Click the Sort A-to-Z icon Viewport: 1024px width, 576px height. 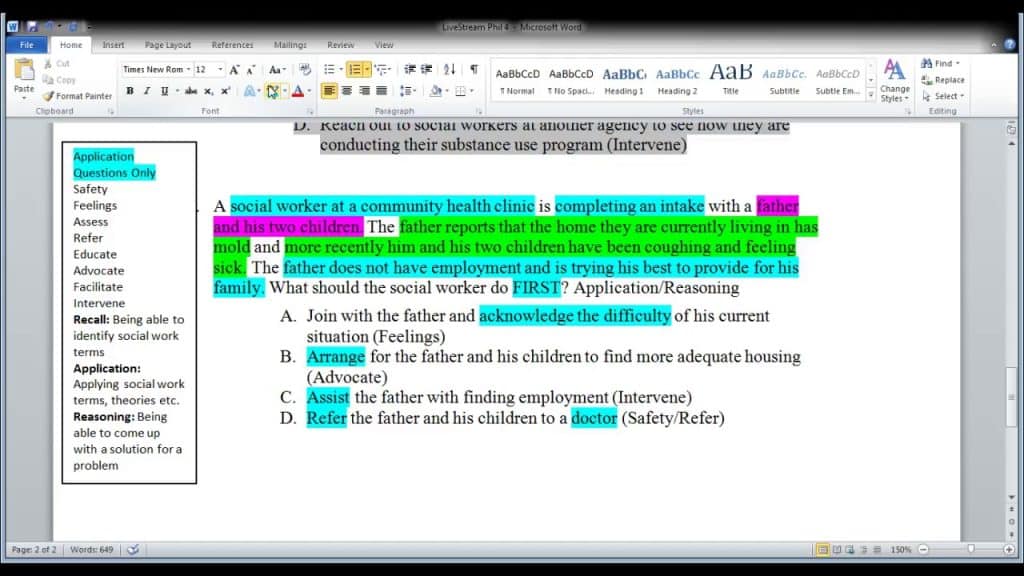click(449, 69)
